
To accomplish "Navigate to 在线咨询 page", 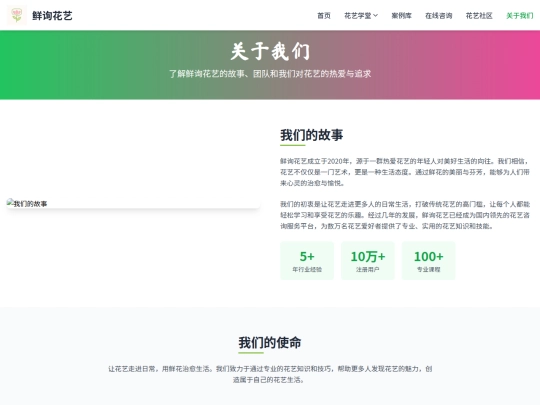I will (439, 15).
